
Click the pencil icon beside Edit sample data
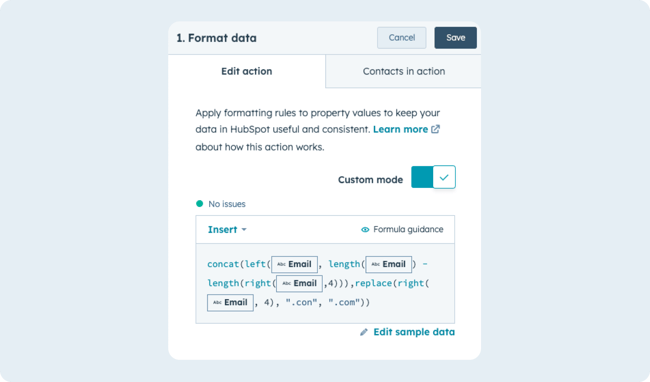tap(364, 332)
